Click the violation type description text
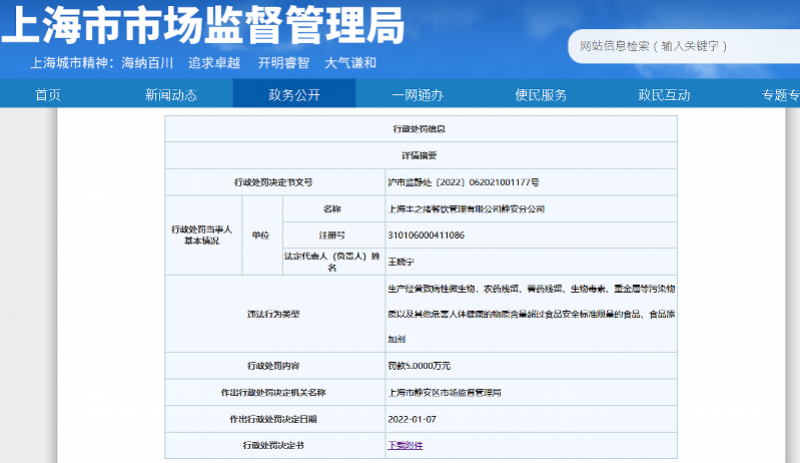The height and width of the screenshot is (463, 800). (531, 314)
